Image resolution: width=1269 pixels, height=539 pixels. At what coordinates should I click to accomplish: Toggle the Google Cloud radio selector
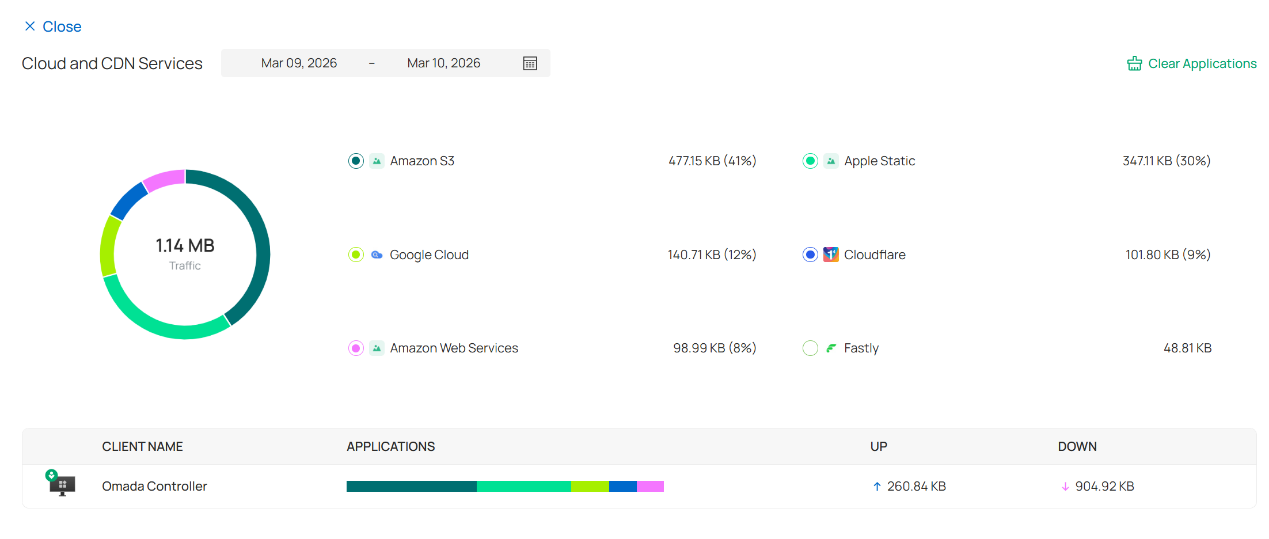click(x=355, y=255)
